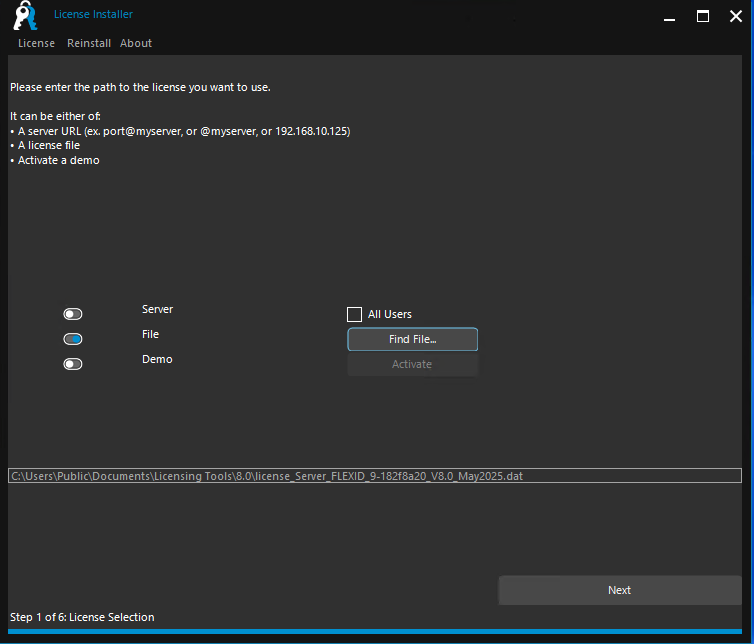Click the Server option label
Screen dimensions: 754x644
click(x=157, y=309)
